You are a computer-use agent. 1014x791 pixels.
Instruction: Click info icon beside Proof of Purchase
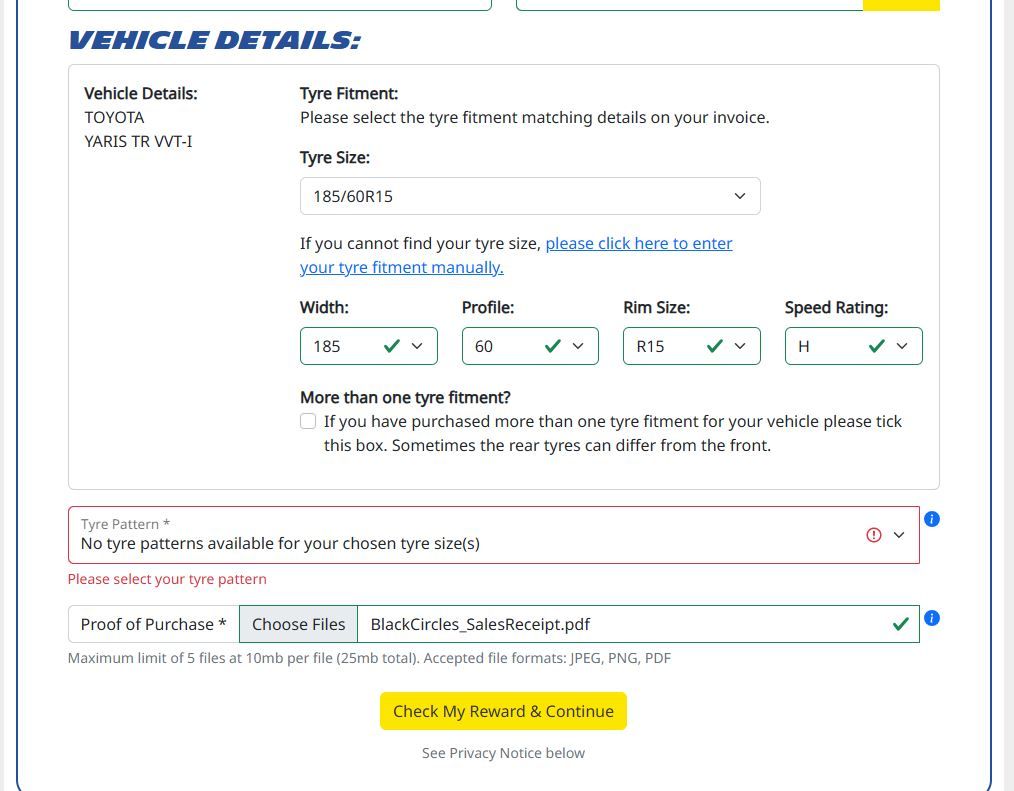(932, 618)
